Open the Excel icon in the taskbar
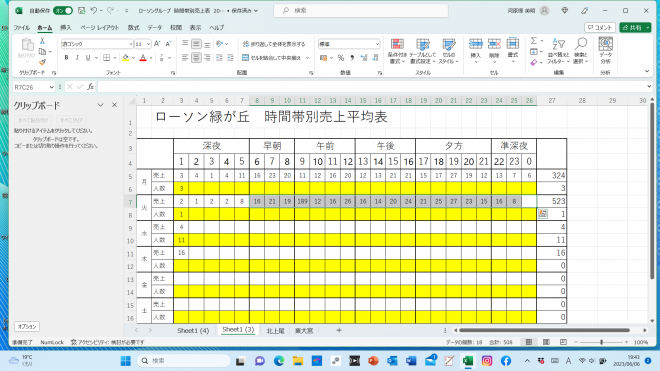 pyautogui.click(x=468, y=361)
